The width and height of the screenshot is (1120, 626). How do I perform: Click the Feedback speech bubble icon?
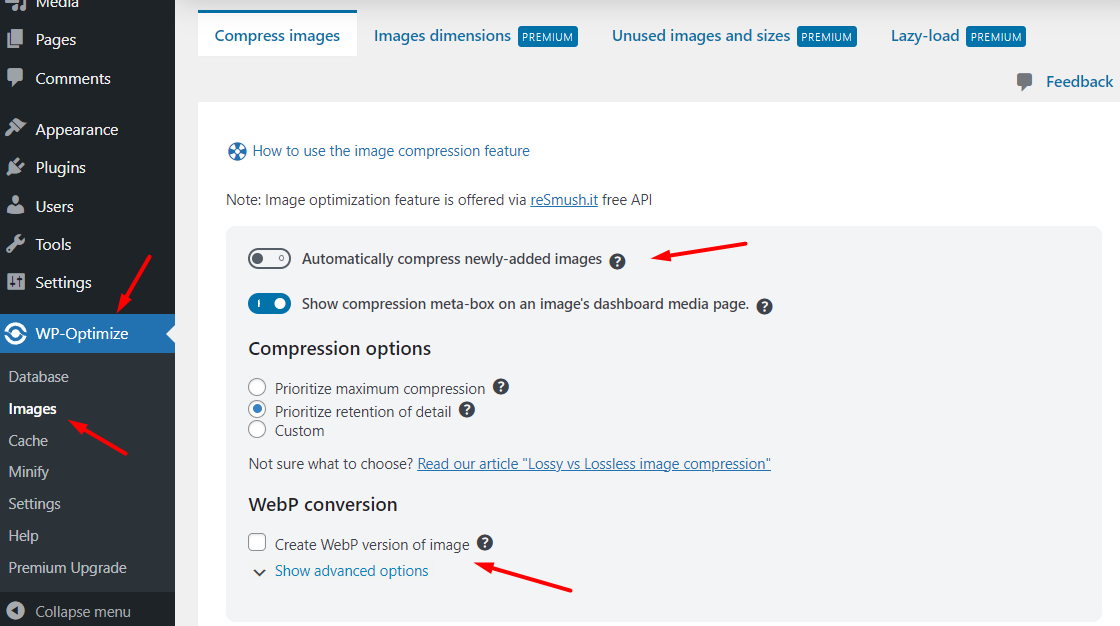(1025, 82)
